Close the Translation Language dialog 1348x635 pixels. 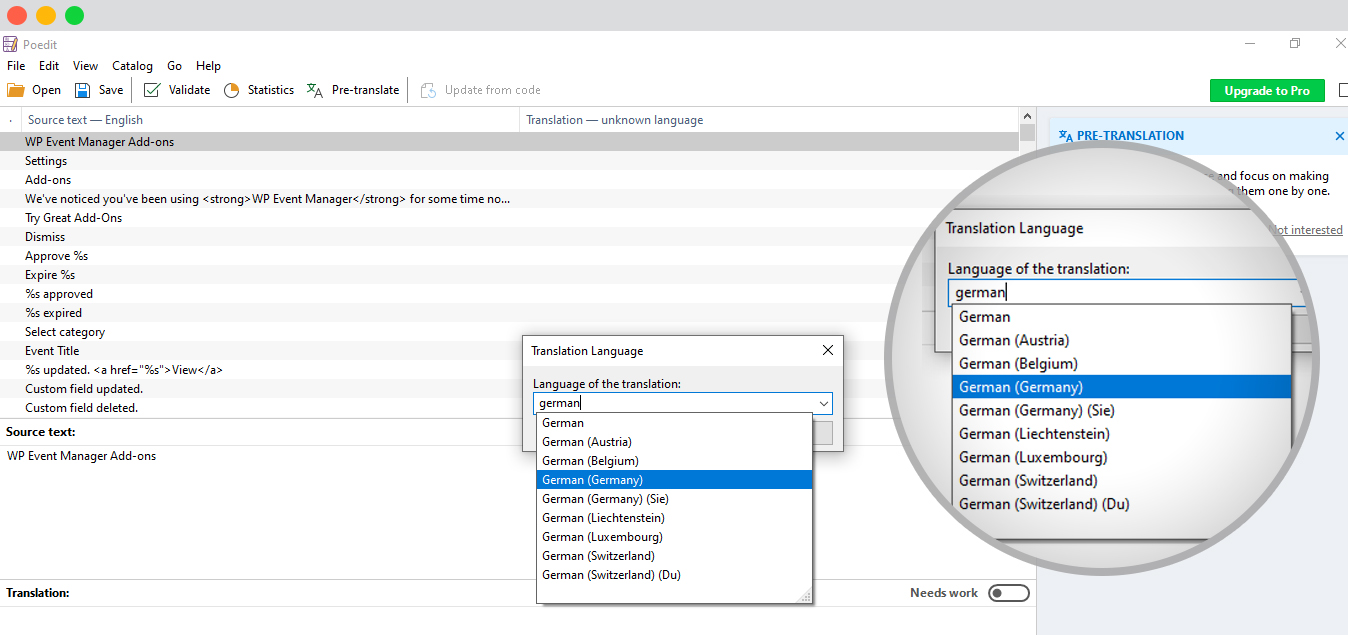tap(827, 350)
